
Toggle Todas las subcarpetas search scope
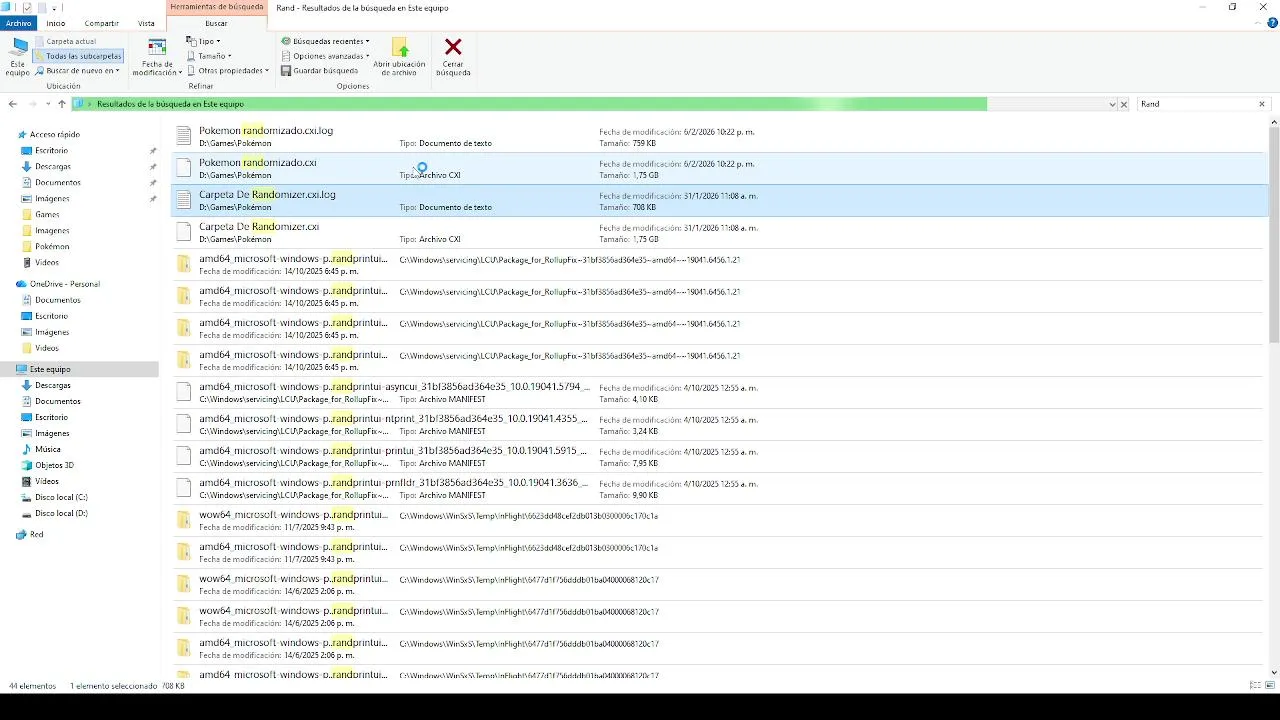pos(78,56)
